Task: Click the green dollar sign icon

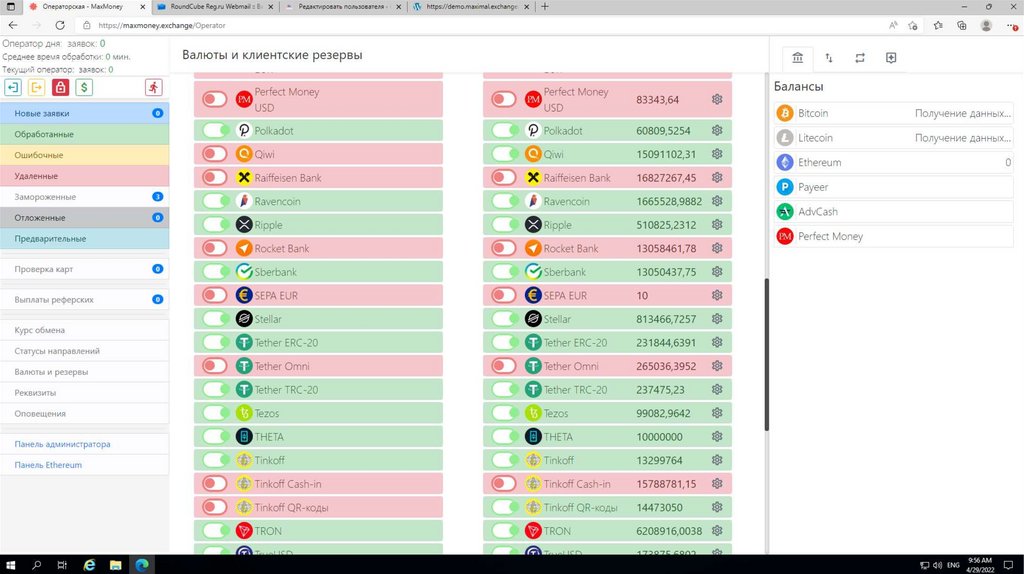Action: (84, 88)
